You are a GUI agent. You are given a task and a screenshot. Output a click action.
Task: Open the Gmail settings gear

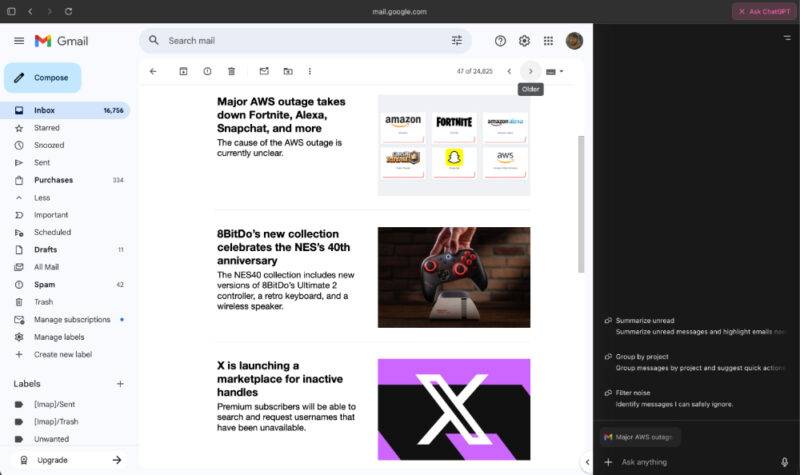[524, 41]
